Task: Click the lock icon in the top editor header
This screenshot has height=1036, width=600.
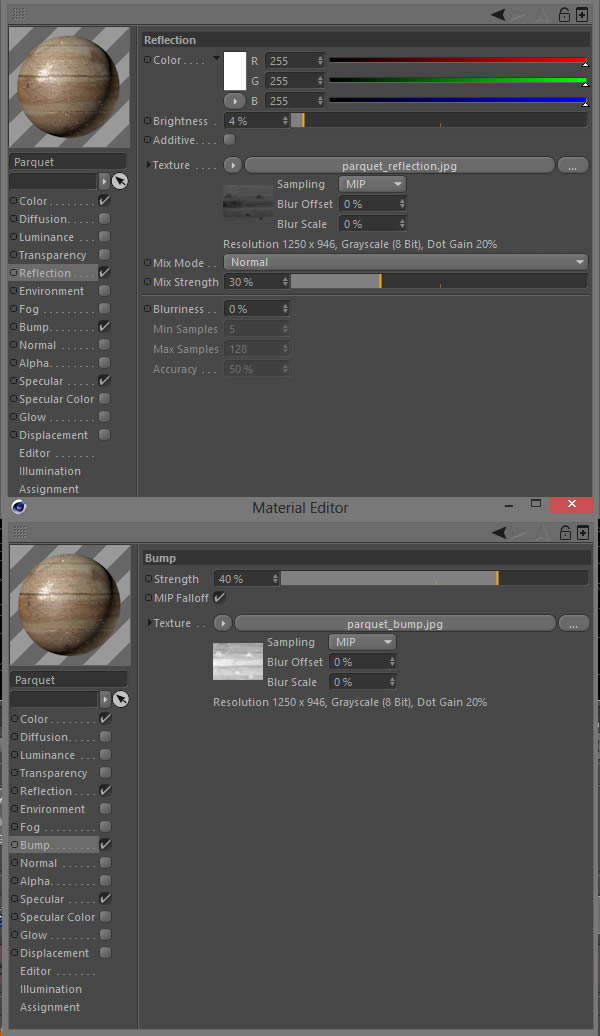Action: [x=564, y=14]
